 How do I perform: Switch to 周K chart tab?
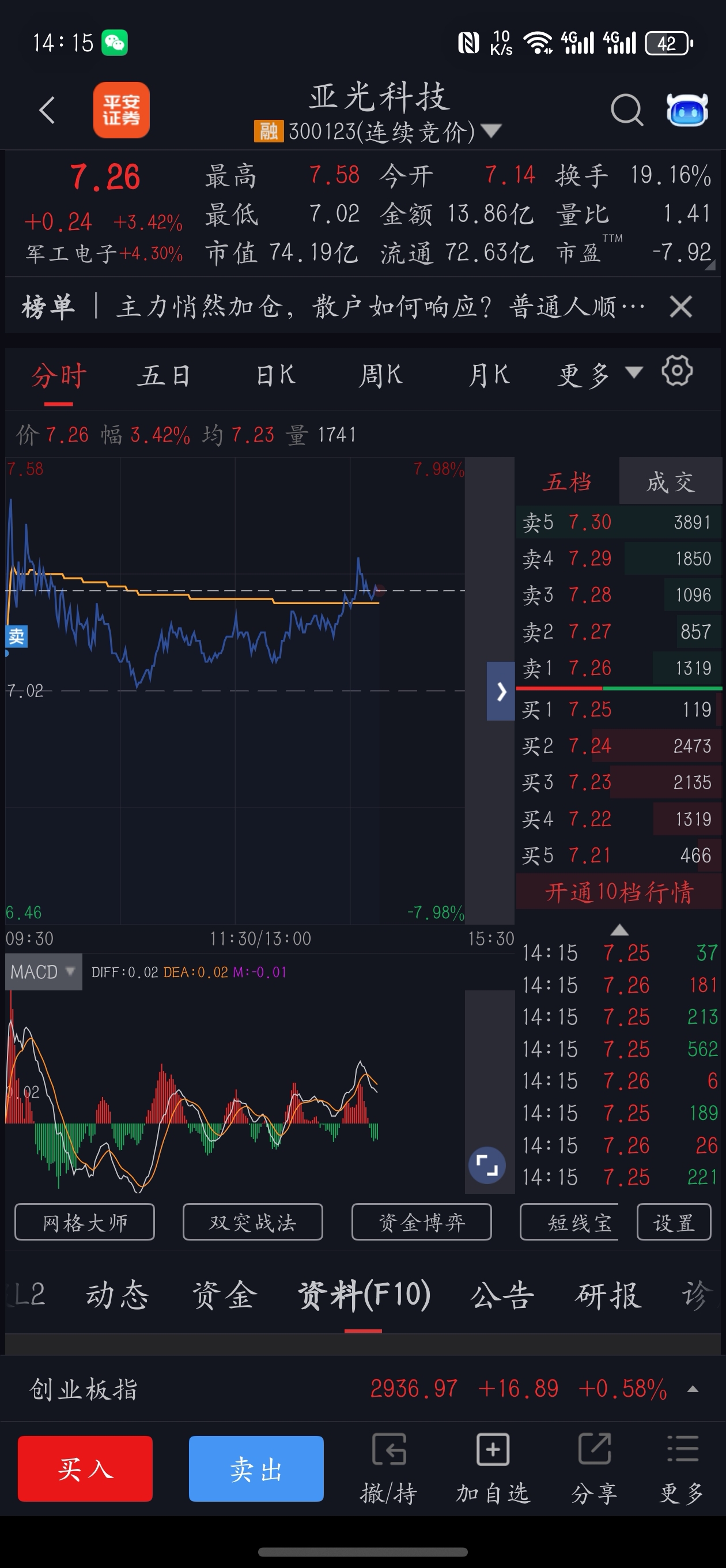(x=380, y=375)
